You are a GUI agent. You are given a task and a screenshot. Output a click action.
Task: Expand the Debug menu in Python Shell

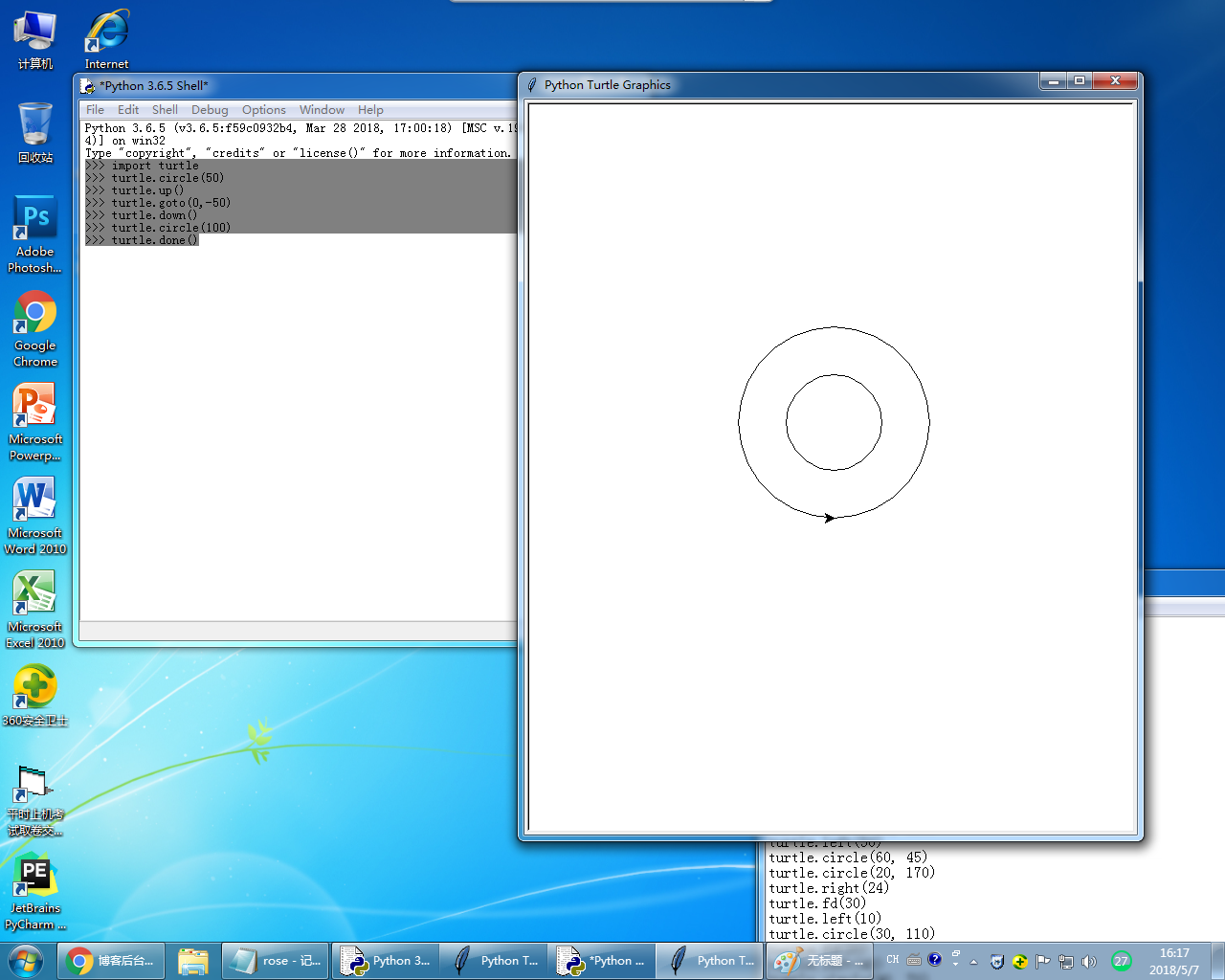point(210,110)
